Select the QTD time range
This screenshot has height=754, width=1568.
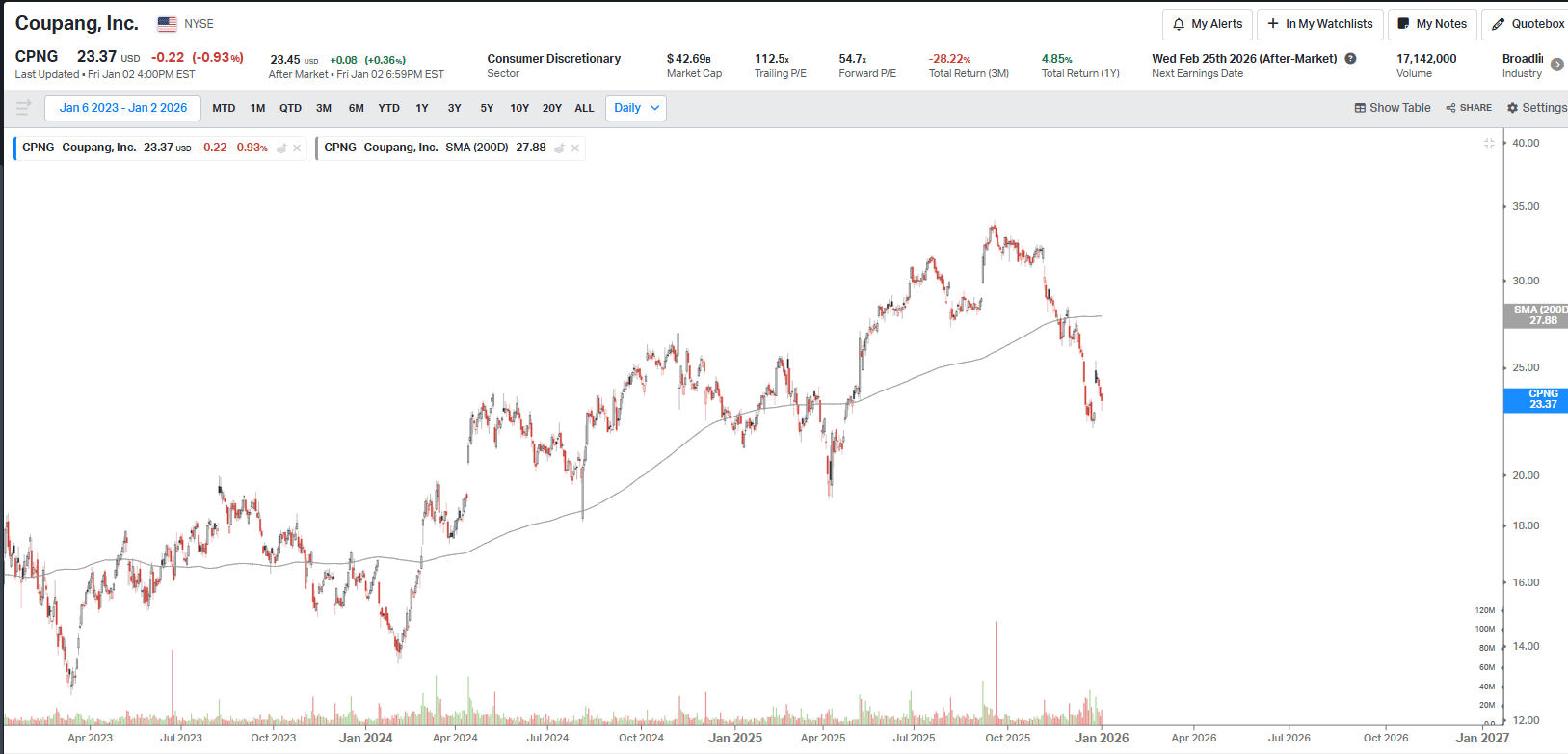click(x=290, y=108)
